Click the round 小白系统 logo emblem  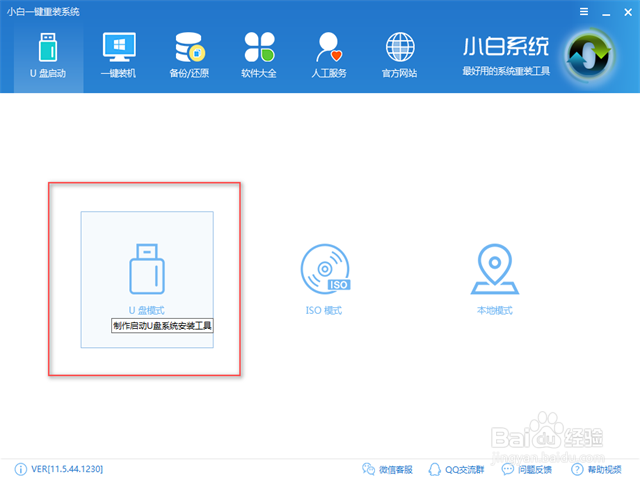(x=589, y=56)
